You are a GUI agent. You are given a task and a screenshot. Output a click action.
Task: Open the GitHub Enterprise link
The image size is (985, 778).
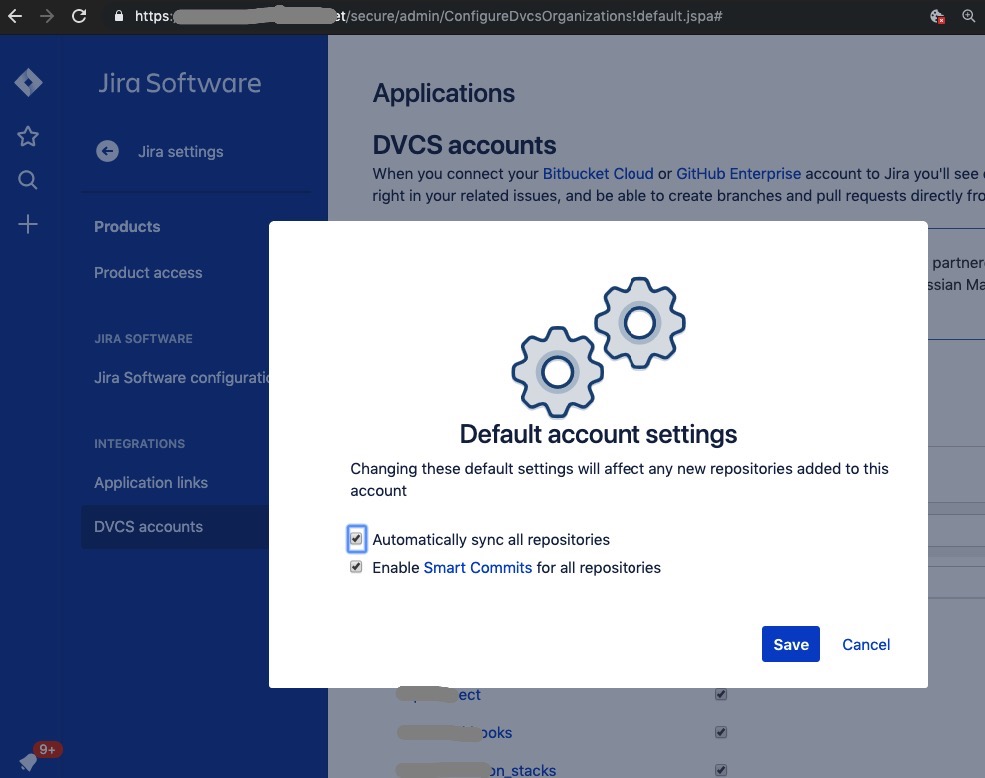pyautogui.click(x=738, y=173)
